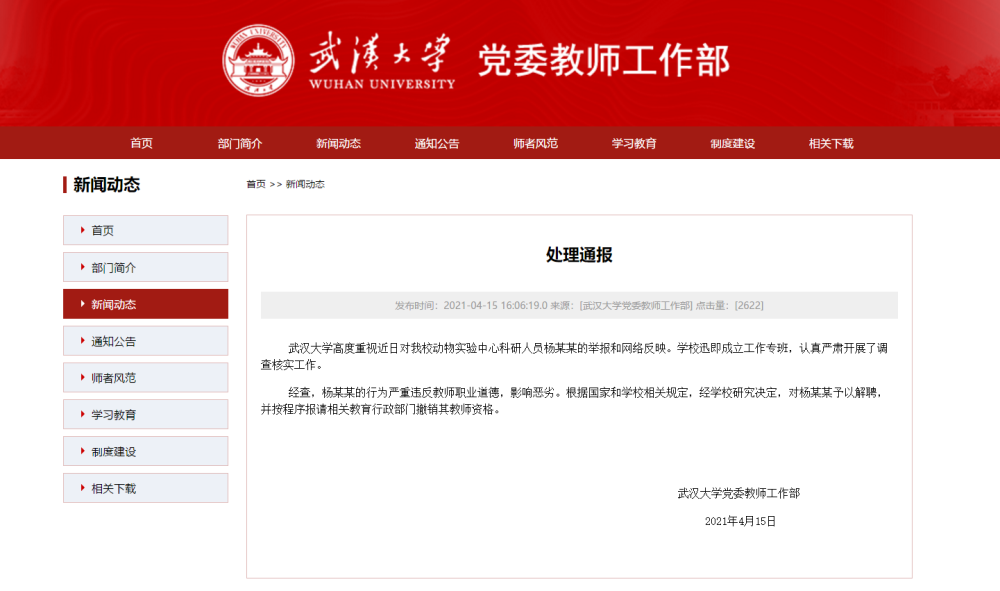1000x591 pixels.
Task: Click 首页 in the breadcrumb trail
Action: pos(256,184)
